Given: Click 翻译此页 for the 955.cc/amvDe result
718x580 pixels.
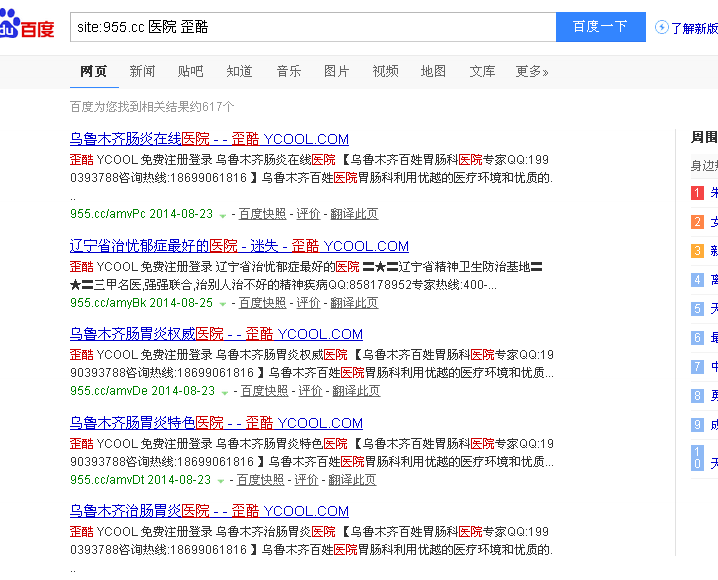Looking at the screenshot, I should click(x=356, y=390).
